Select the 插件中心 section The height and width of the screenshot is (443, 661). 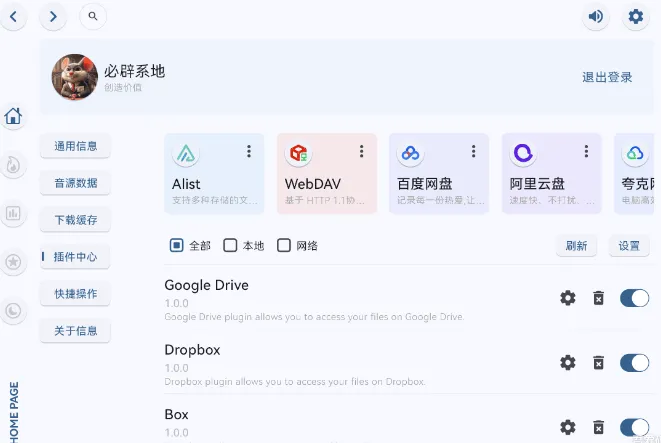(75, 257)
